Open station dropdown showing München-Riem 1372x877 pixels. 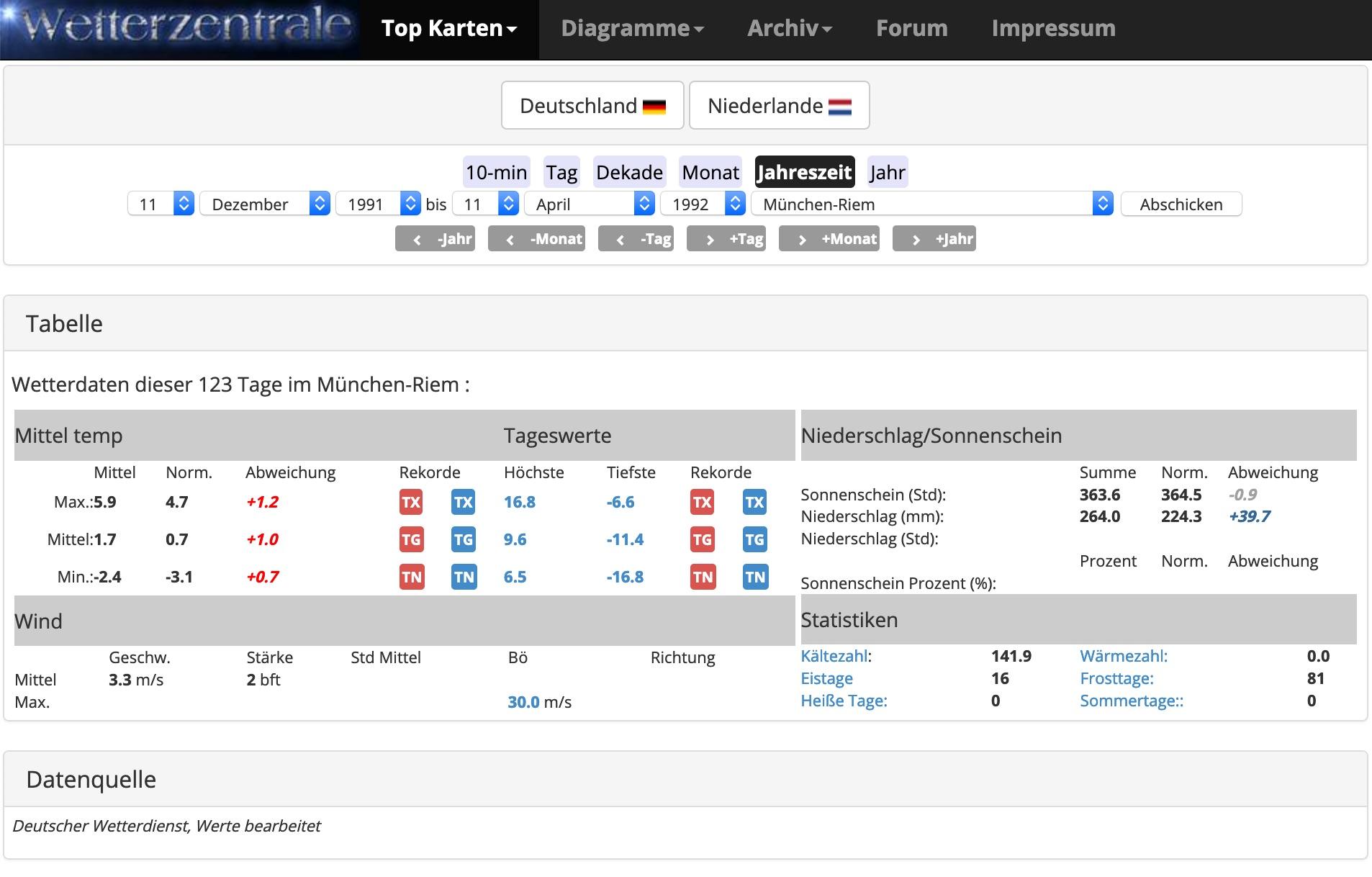pyautogui.click(x=932, y=204)
